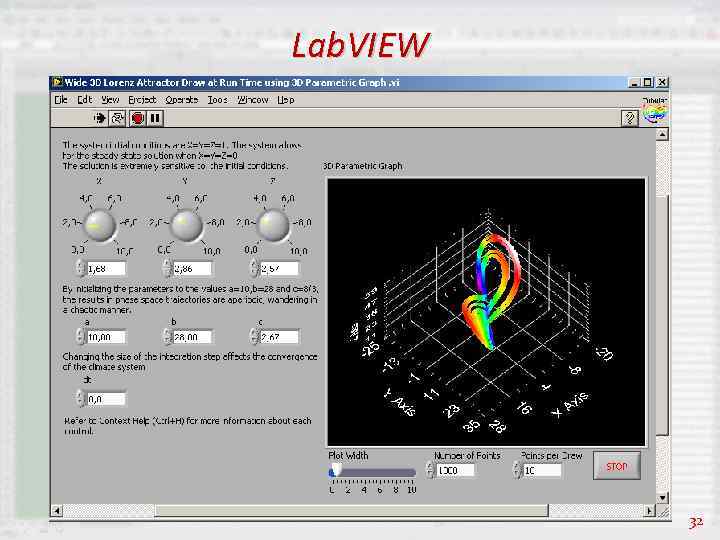Click the Y value field showing 2,86
The image size is (720, 540).
pos(192,269)
